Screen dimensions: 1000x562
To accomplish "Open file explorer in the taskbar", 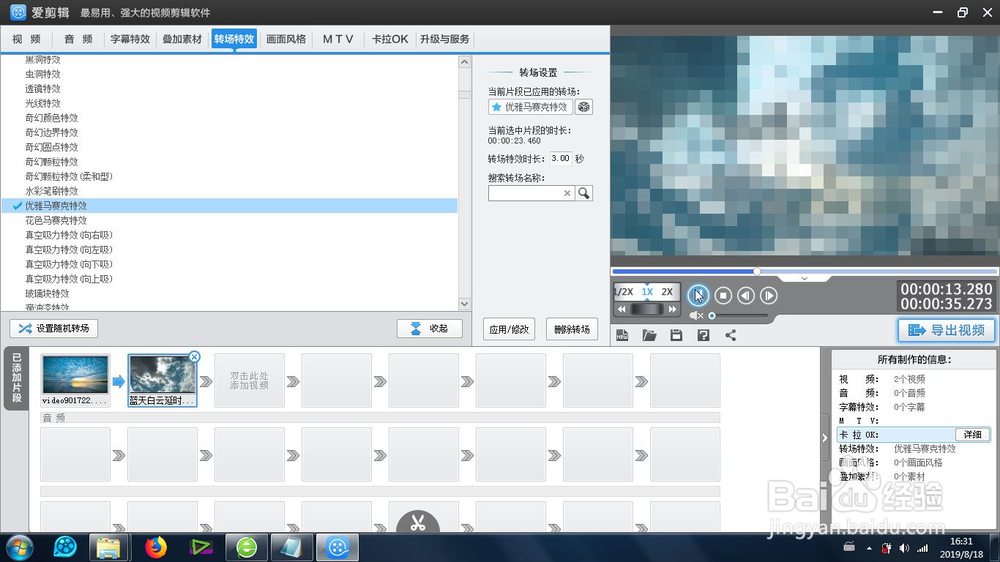I will [109, 547].
